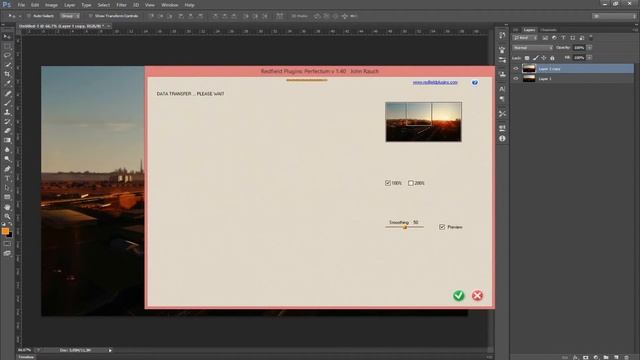Select the Path Selection tool

(x=7, y=188)
